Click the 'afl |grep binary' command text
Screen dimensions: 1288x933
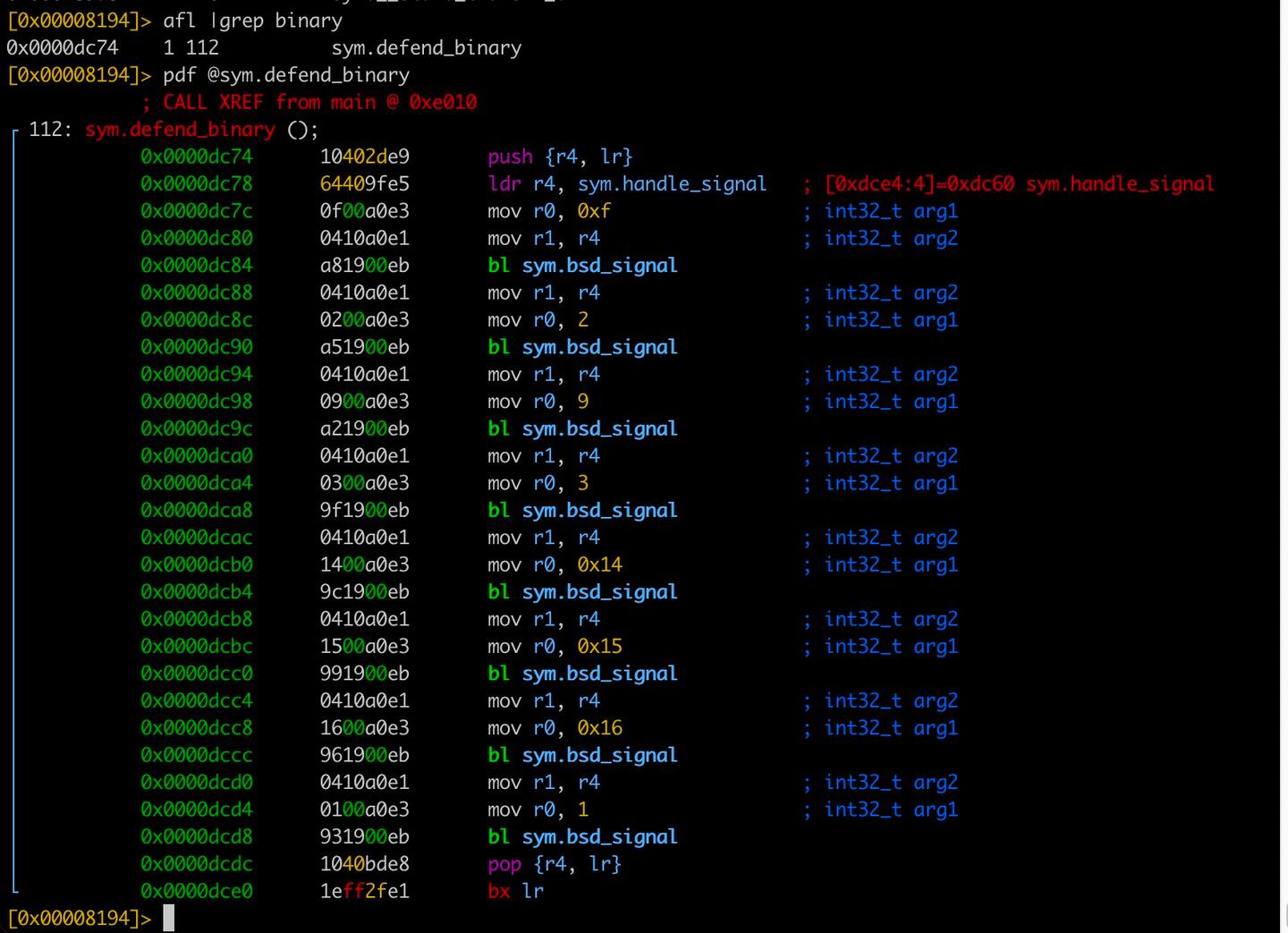(x=252, y=21)
